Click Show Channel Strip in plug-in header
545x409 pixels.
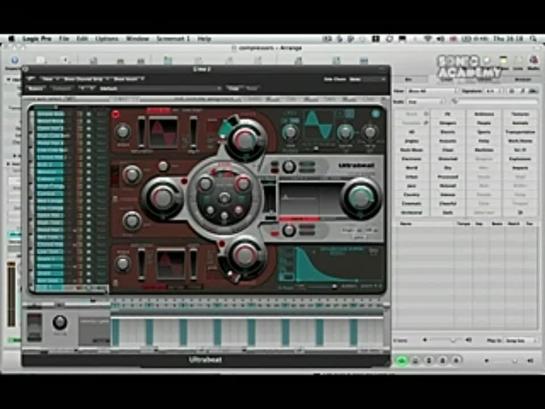pyautogui.click(x=83, y=79)
